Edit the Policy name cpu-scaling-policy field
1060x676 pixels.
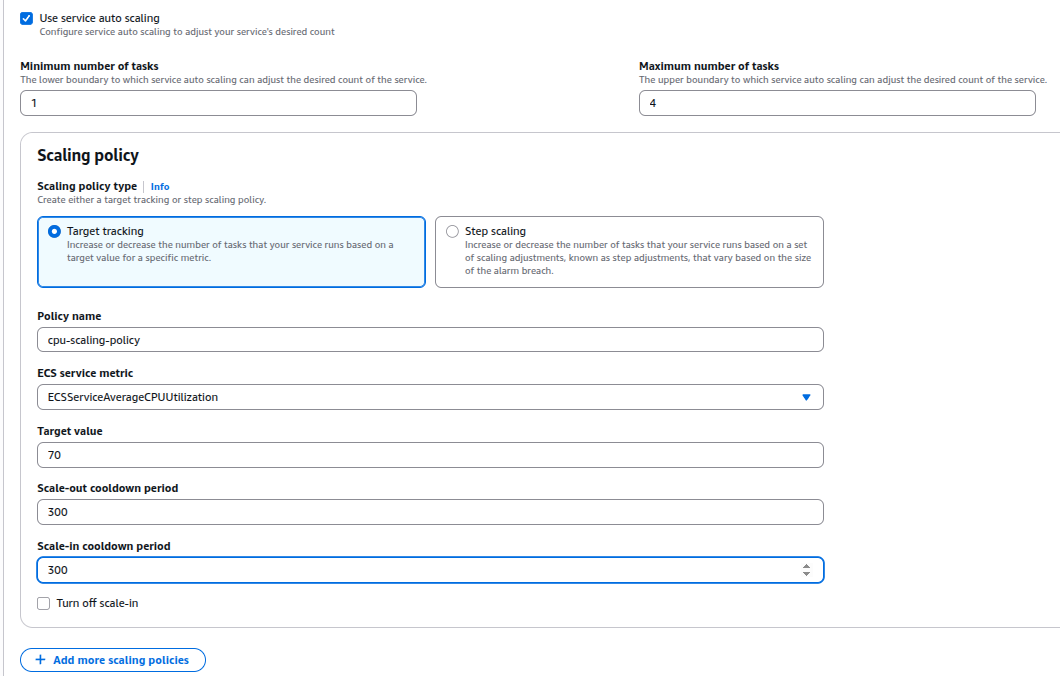click(x=430, y=340)
